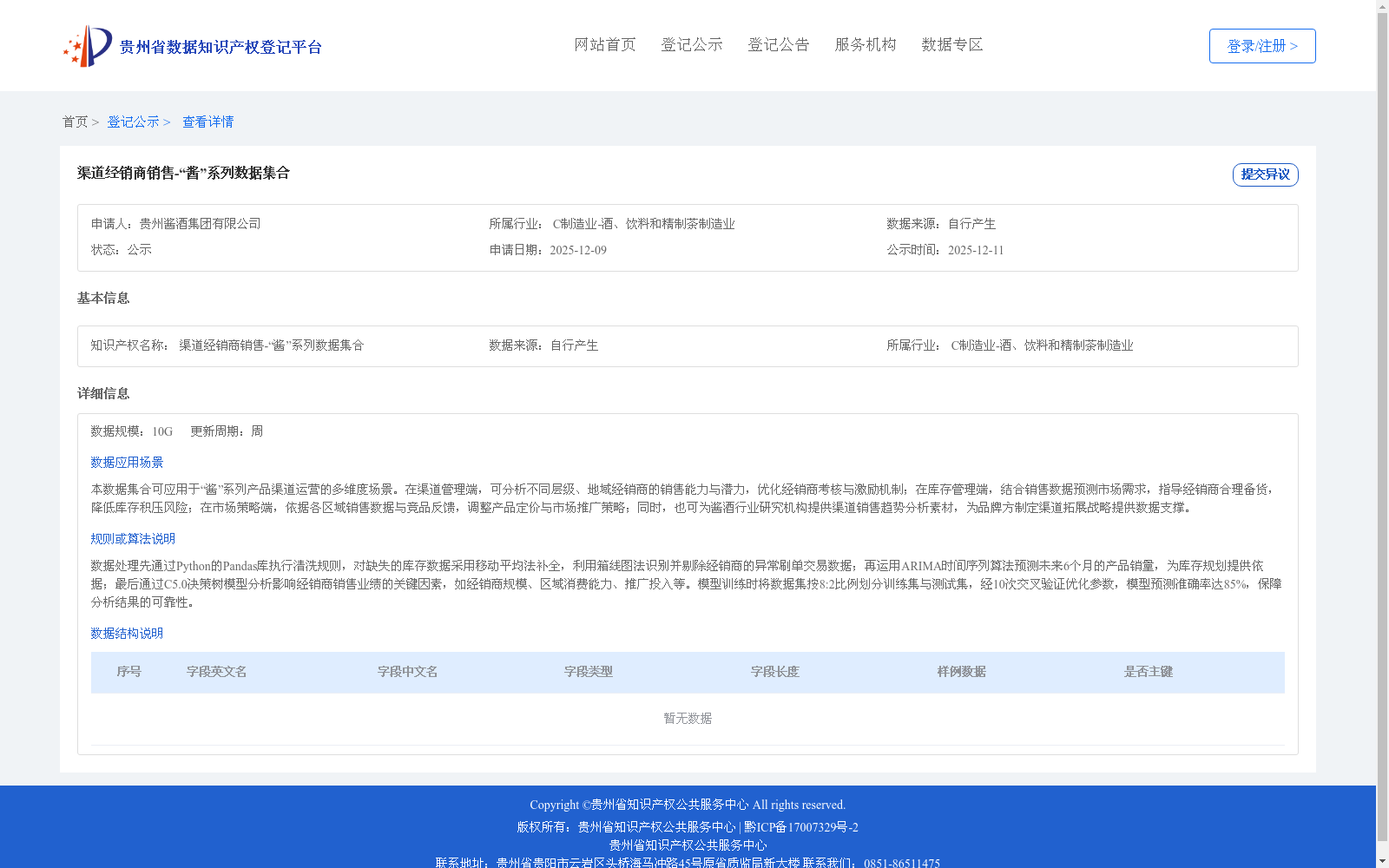The width and height of the screenshot is (1389, 868).
Task: Click 查看详情 breadcrumb item
Action: click(x=207, y=122)
